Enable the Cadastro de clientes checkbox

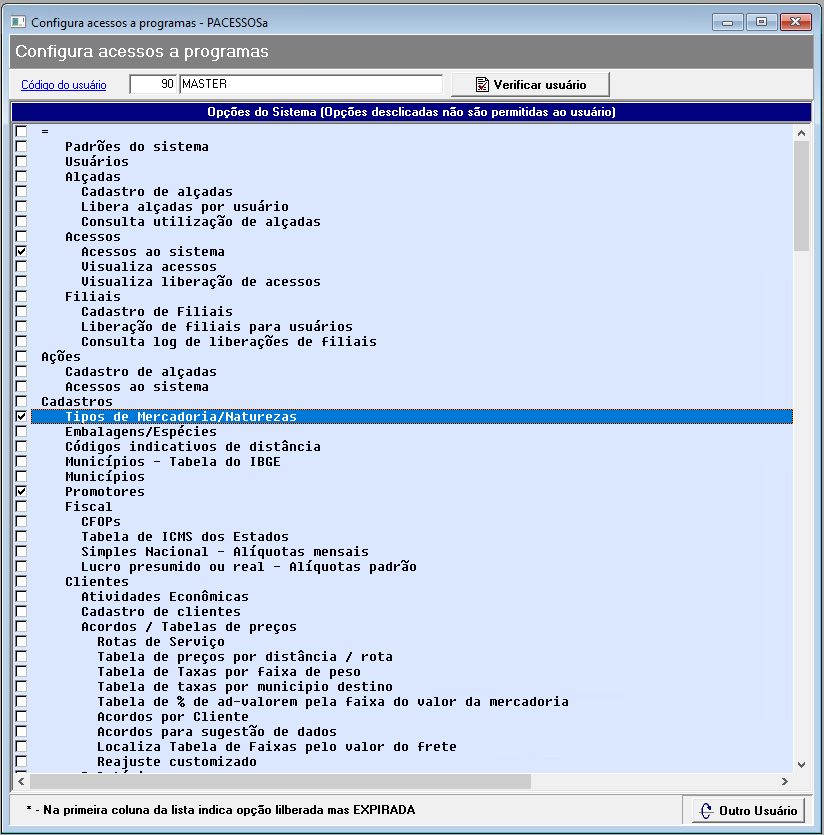pos(21,612)
